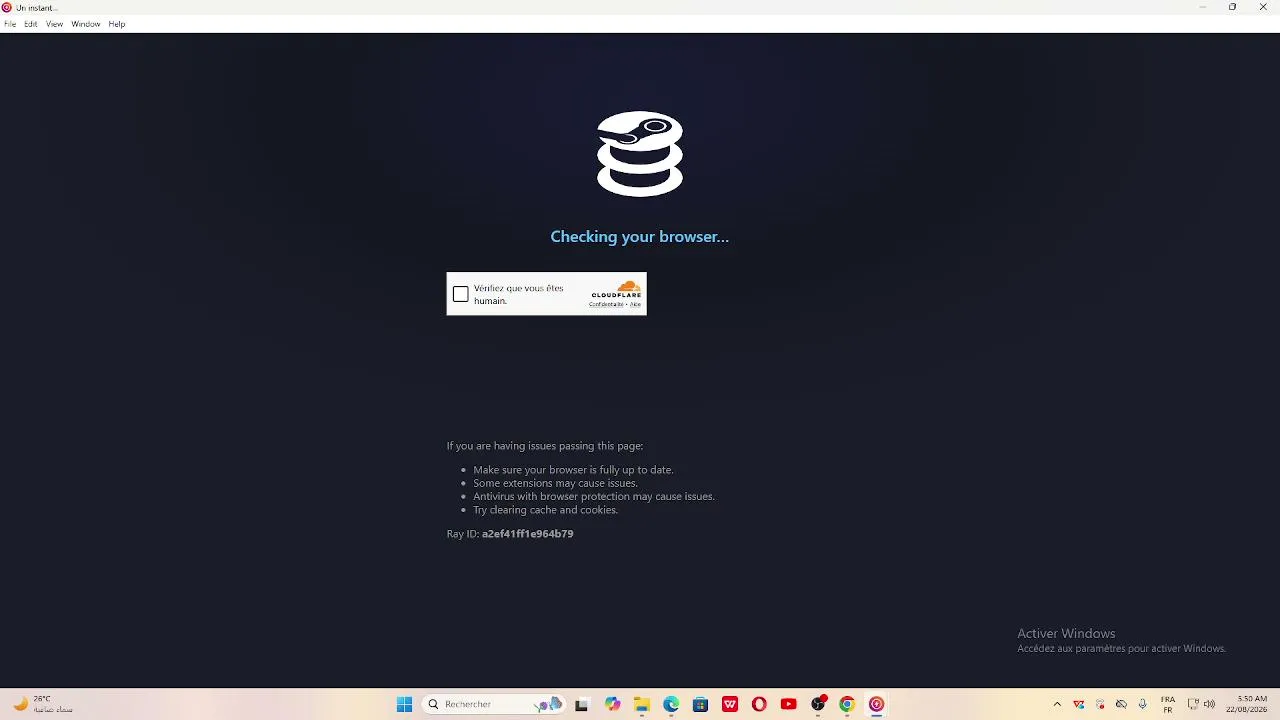Viewport: 1280px width, 720px height.
Task: Open the Windows Start menu
Action: [404, 704]
